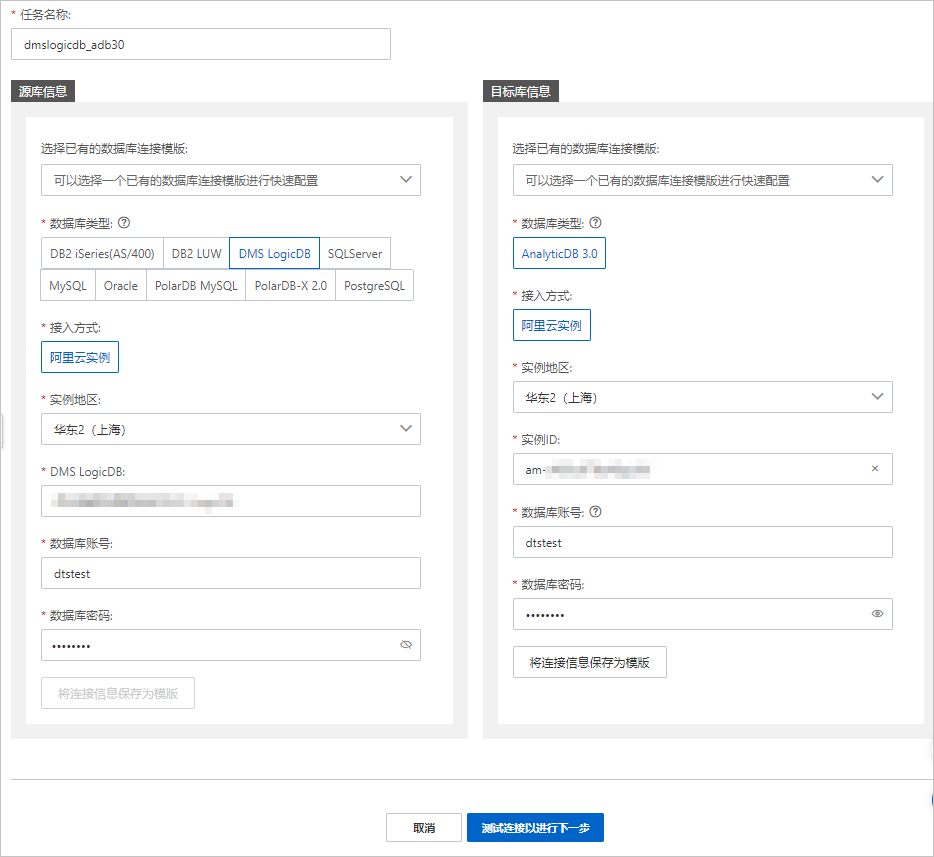The width and height of the screenshot is (934, 857).
Task: Select DB2 iSeries(AS/400) database type
Action: pyautogui.click(x=102, y=254)
